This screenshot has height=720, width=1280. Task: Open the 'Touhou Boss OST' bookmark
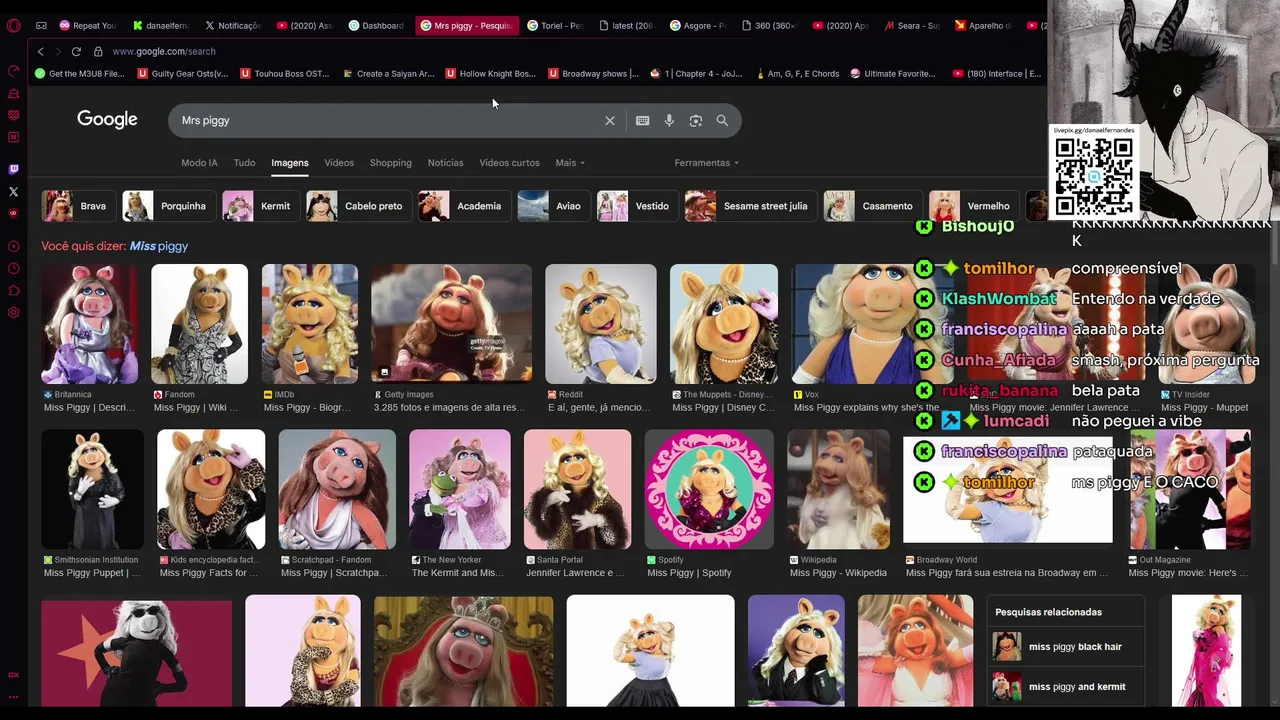click(284, 73)
